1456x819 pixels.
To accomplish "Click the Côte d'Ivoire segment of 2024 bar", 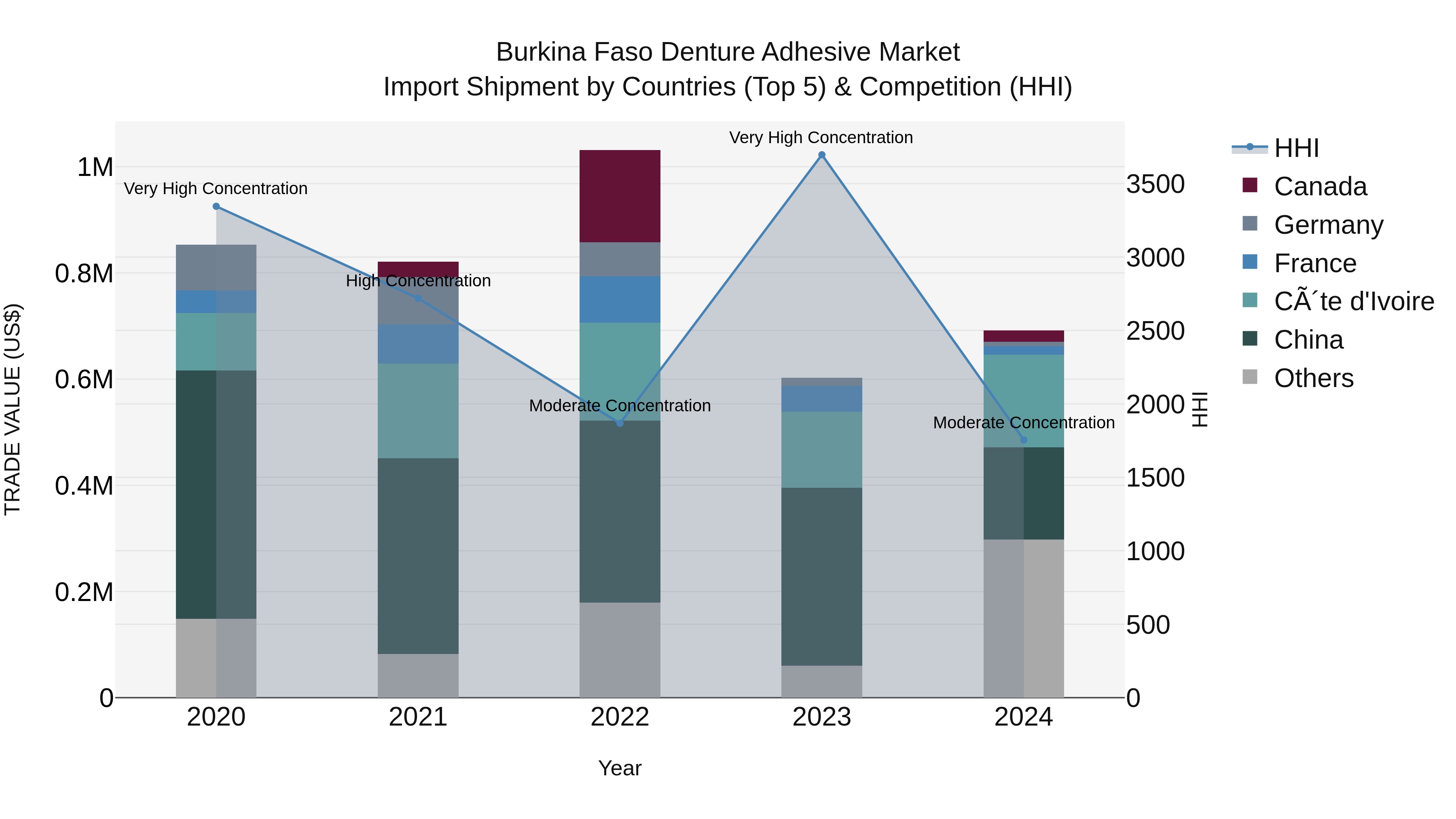I will click(x=1024, y=401).
